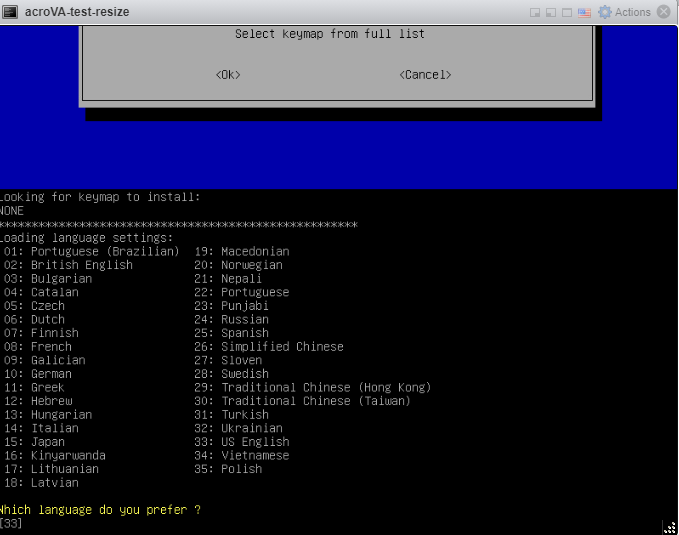This screenshot has height=535, width=679.
Task: Click language entry 01: Portuguese (Brazilian)
Action: click(x=91, y=252)
